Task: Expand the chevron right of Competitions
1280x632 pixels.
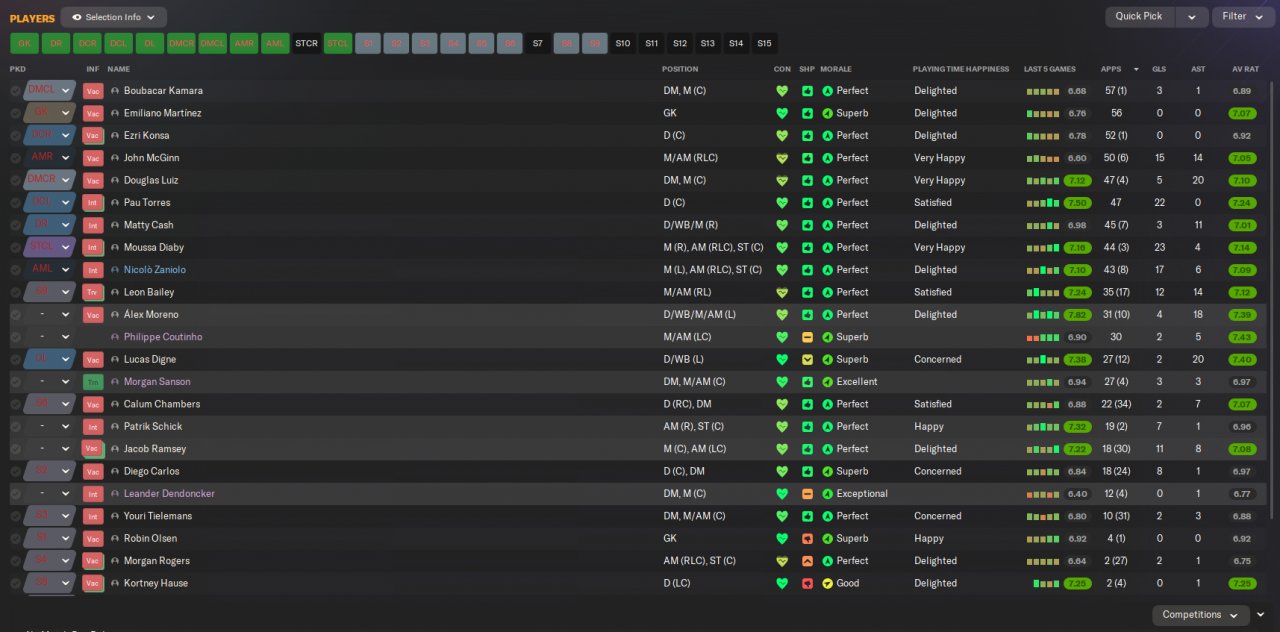Action: click(x=1261, y=615)
